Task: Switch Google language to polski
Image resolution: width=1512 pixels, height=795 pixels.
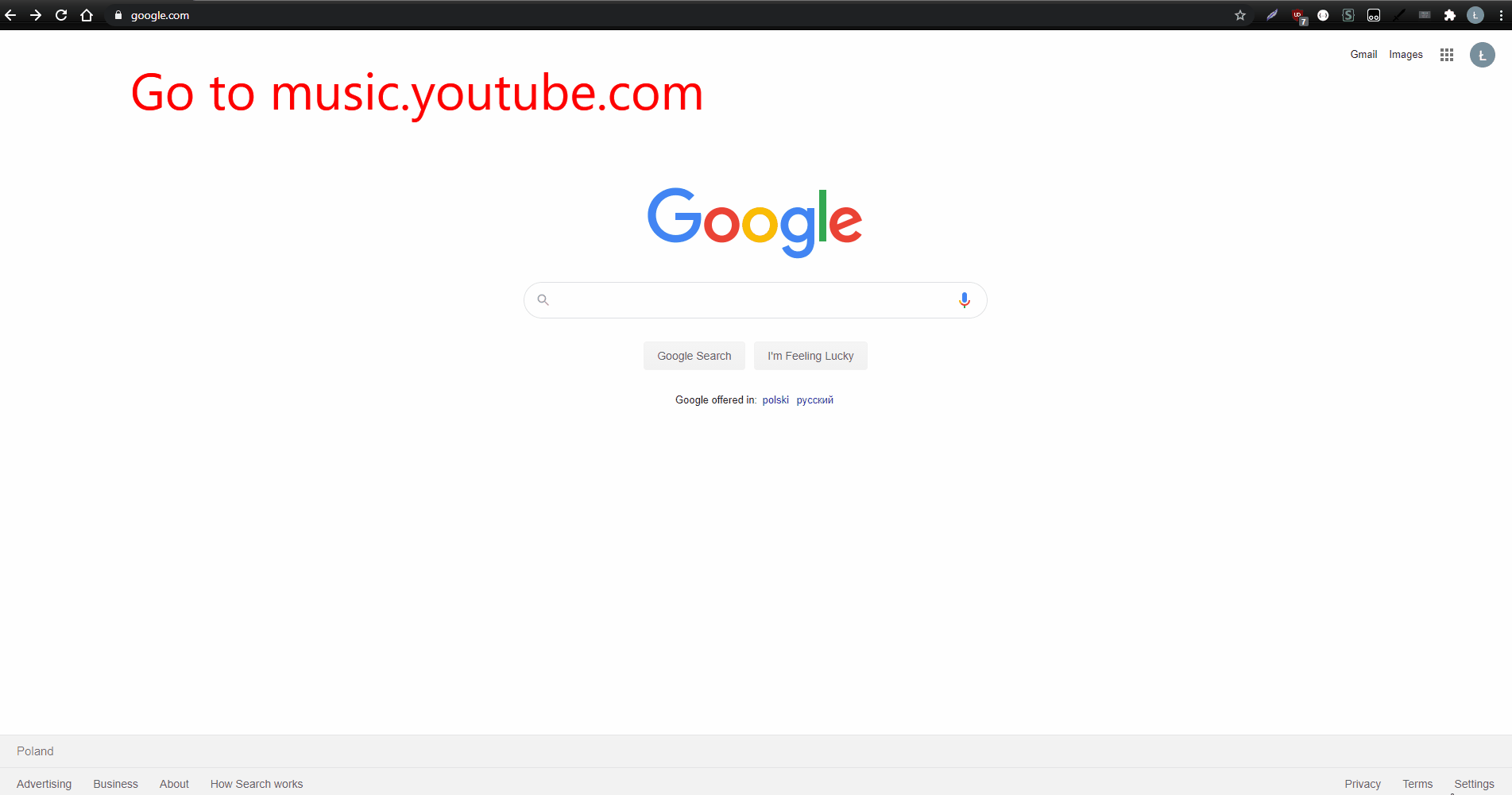Action: [x=775, y=400]
